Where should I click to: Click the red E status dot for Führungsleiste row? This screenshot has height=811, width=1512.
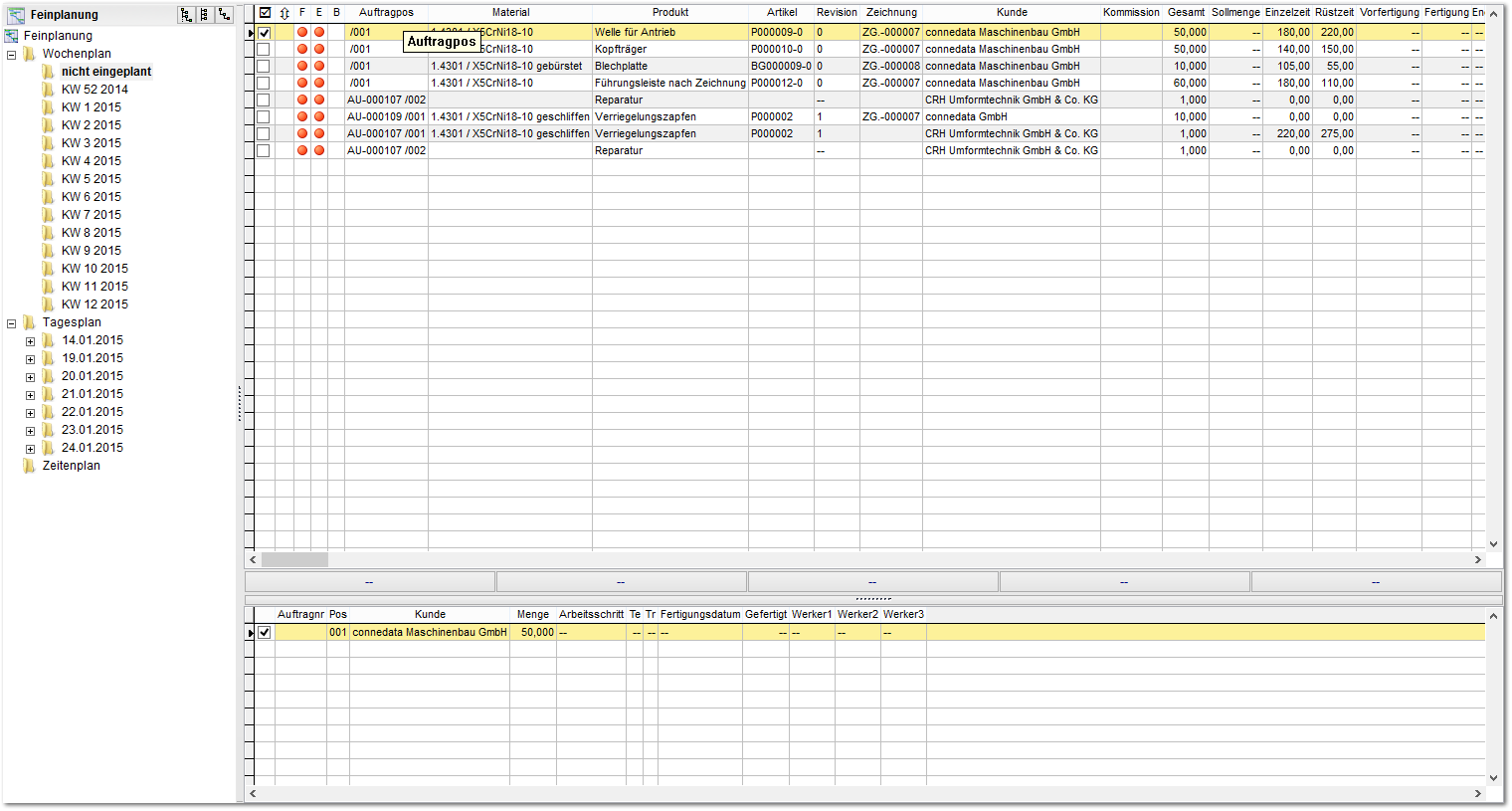tap(319, 83)
